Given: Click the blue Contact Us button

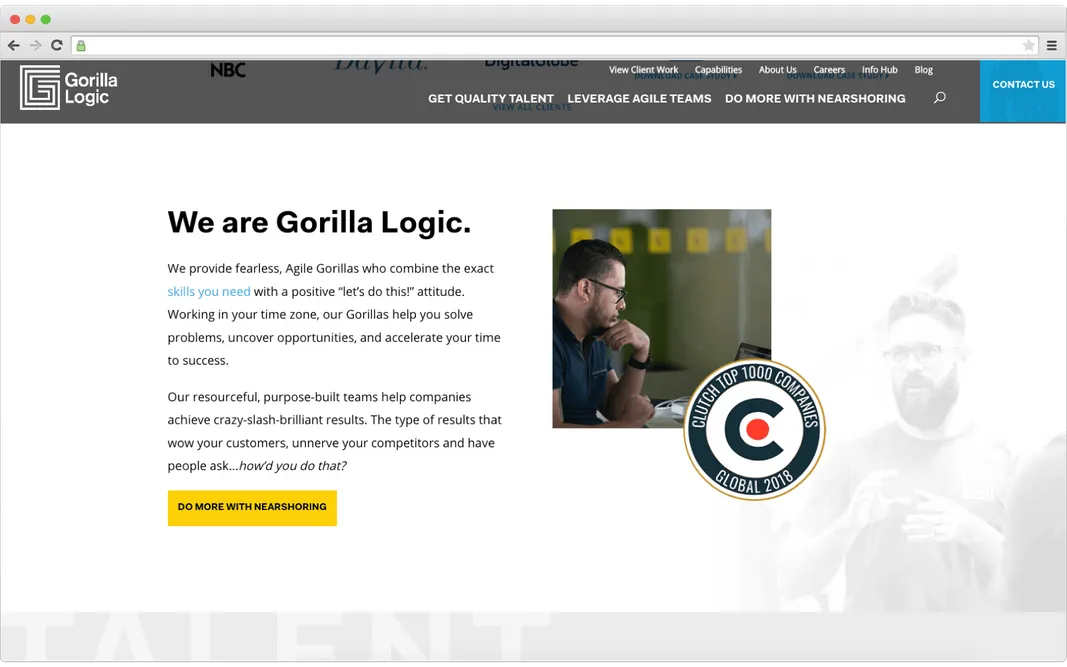Looking at the screenshot, I should [1023, 91].
